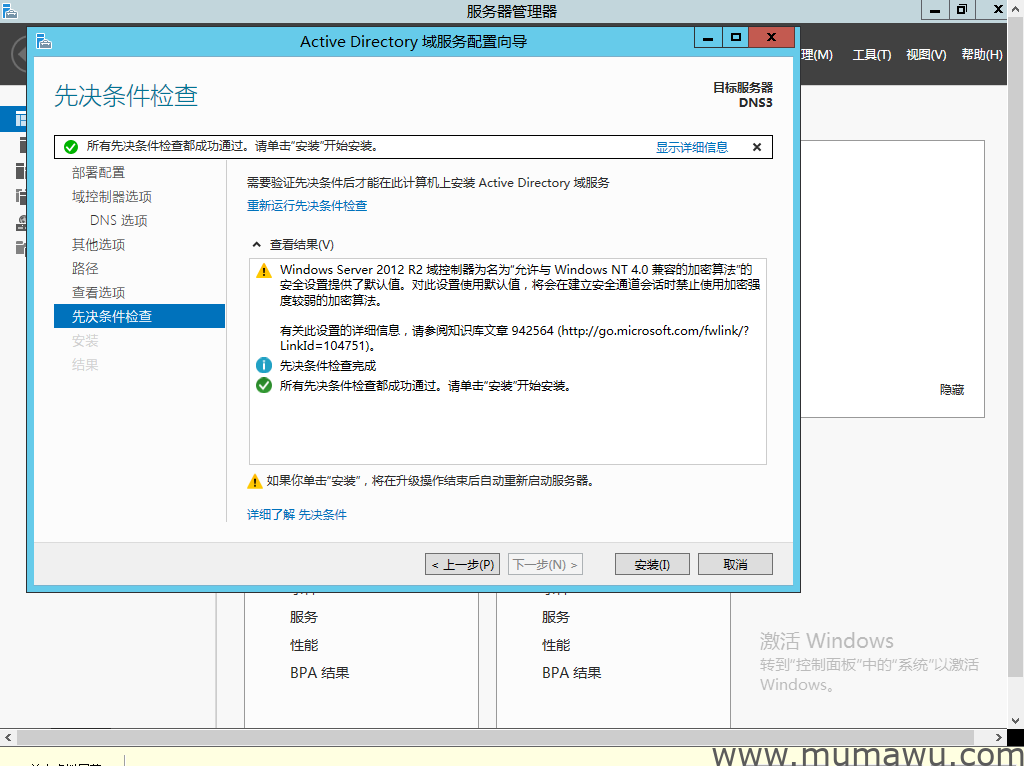Click the green checkmark in the notification banner
The height and width of the screenshot is (766, 1024).
click(x=71, y=147)
